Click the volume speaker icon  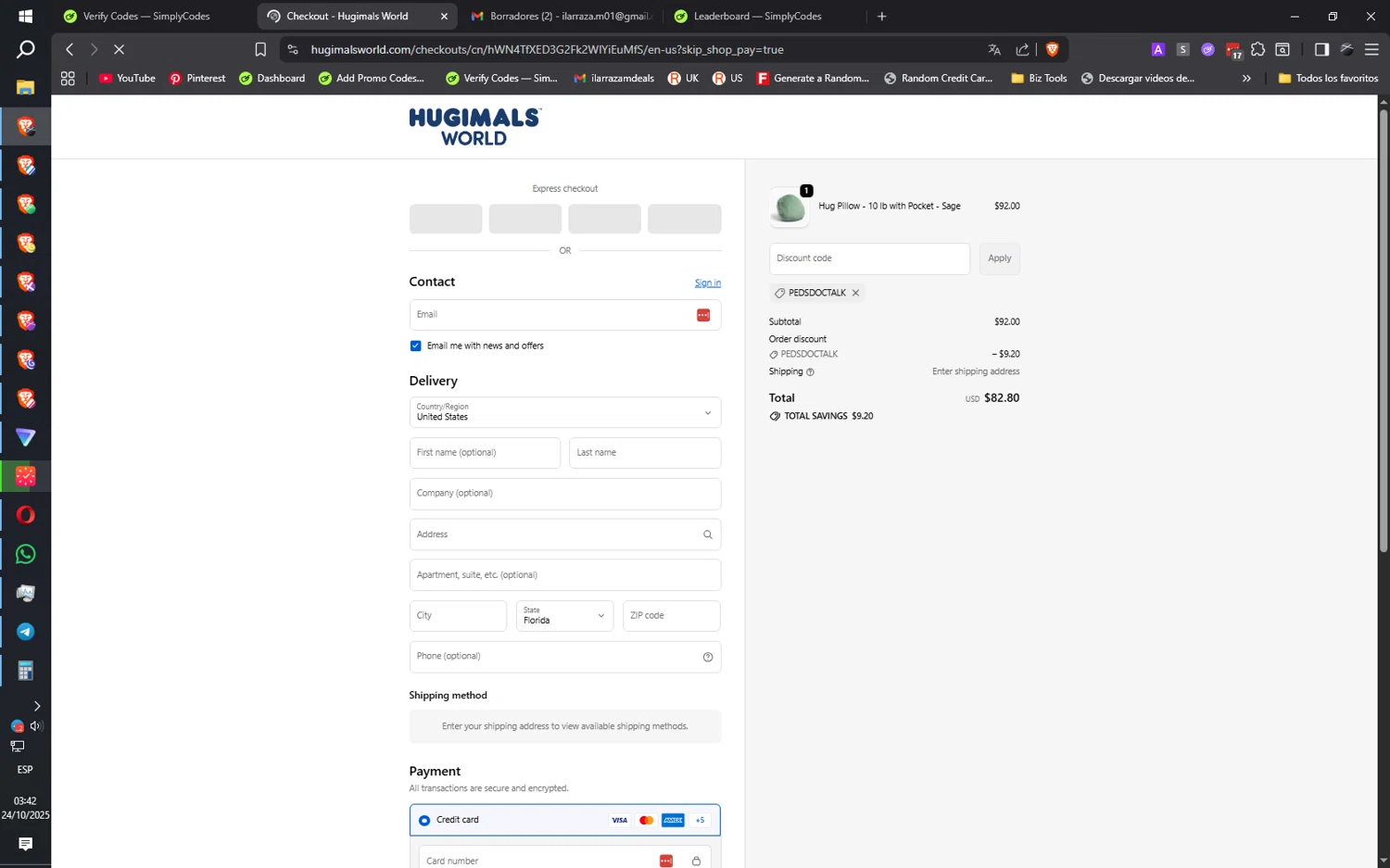tap(36, 726)
